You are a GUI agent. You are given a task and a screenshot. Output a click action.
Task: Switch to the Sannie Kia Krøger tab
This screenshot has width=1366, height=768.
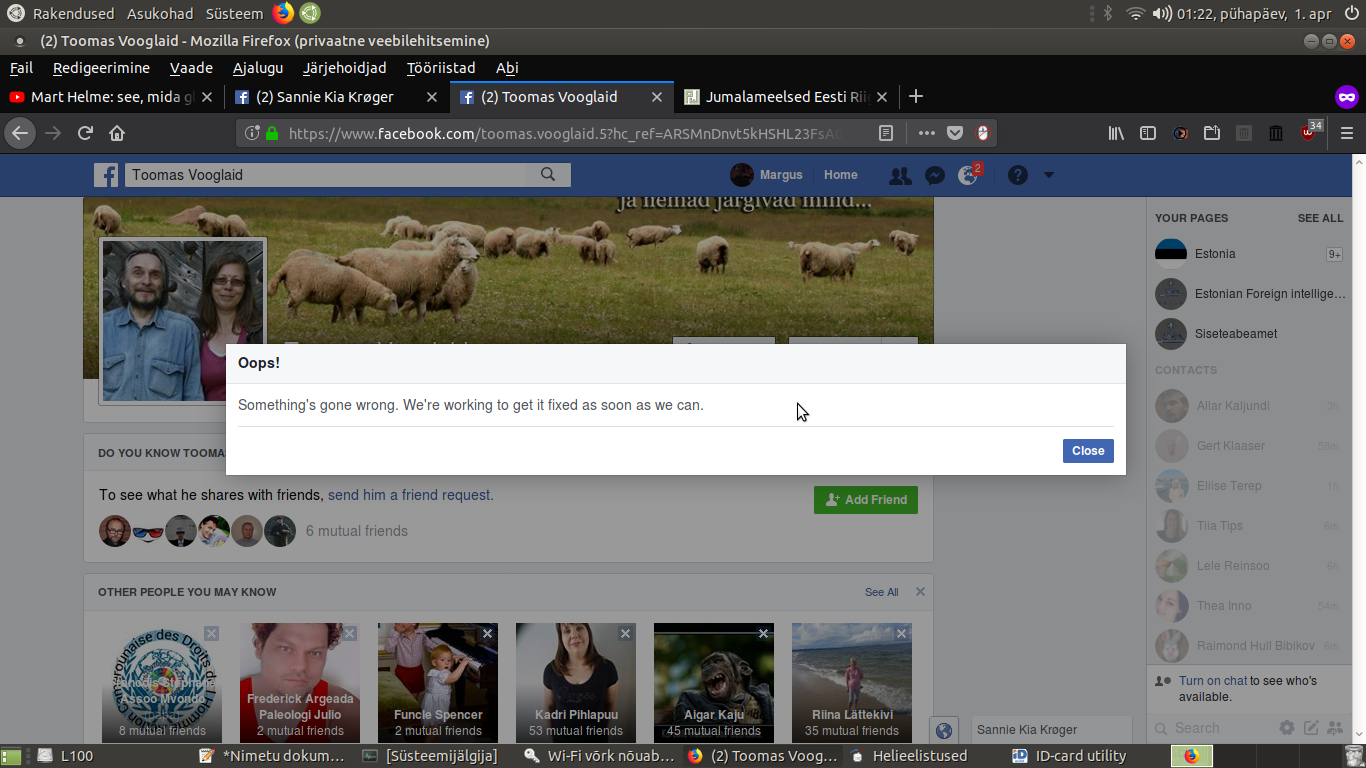[336, 97]
